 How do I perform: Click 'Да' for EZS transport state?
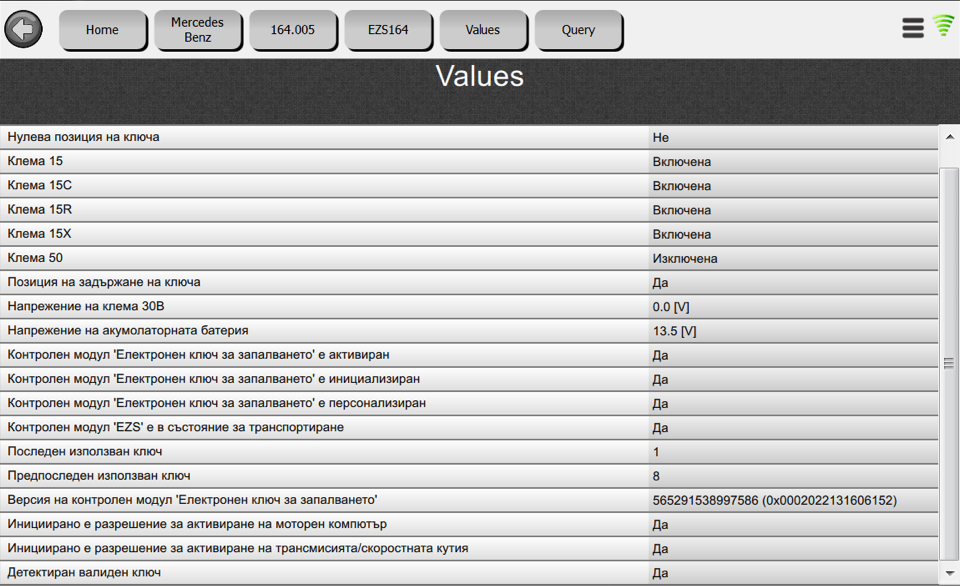660,428
